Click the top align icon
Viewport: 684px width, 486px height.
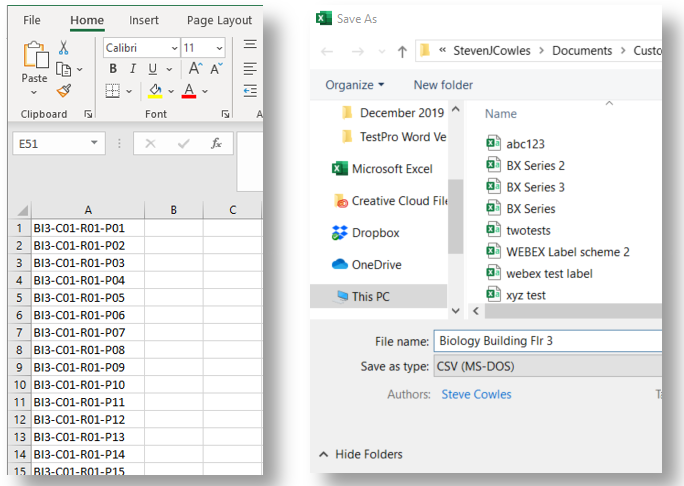coord(250,44)
